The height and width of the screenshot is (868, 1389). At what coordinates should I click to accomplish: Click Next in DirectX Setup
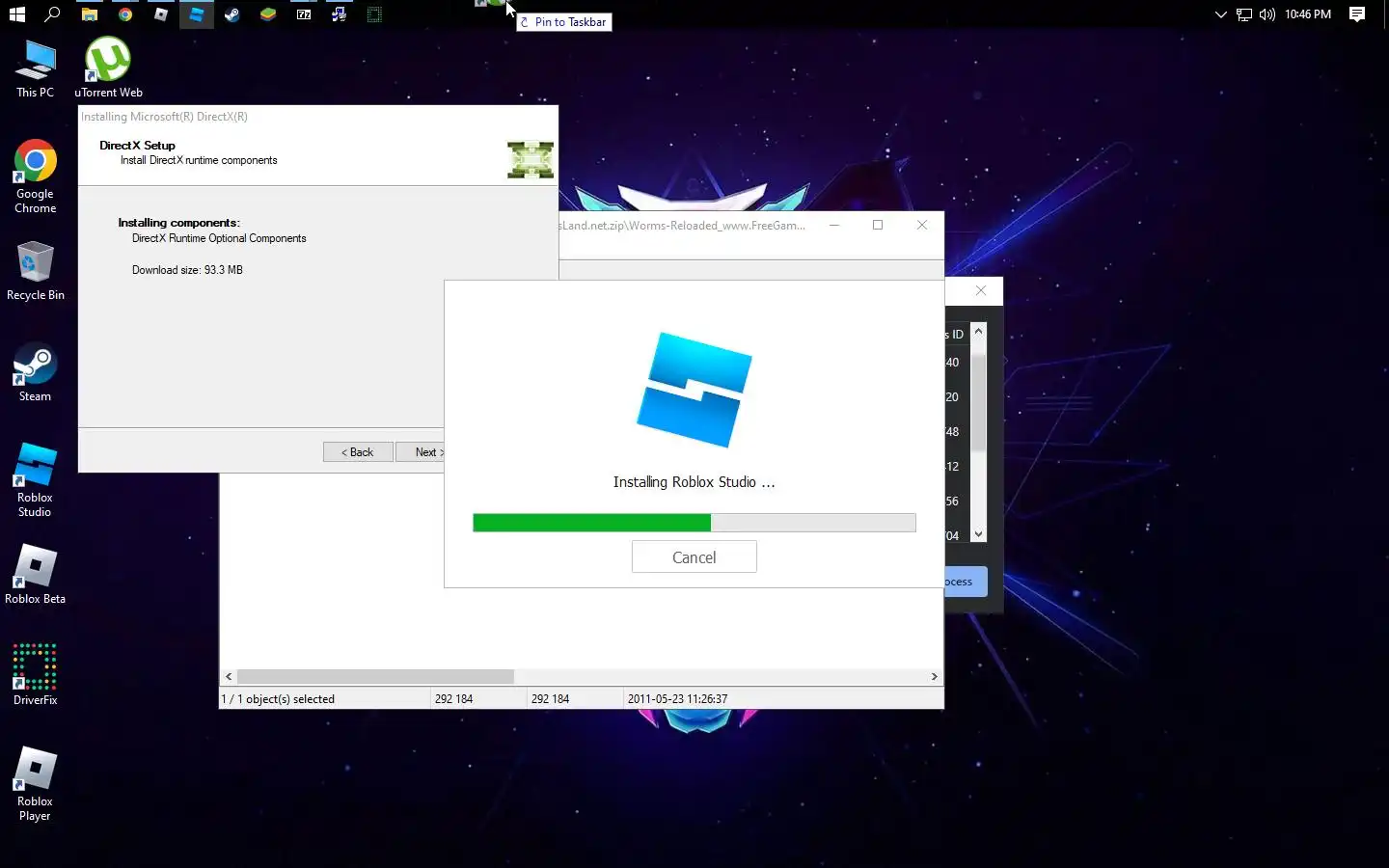pyautogui.click(x=421, y=452)
